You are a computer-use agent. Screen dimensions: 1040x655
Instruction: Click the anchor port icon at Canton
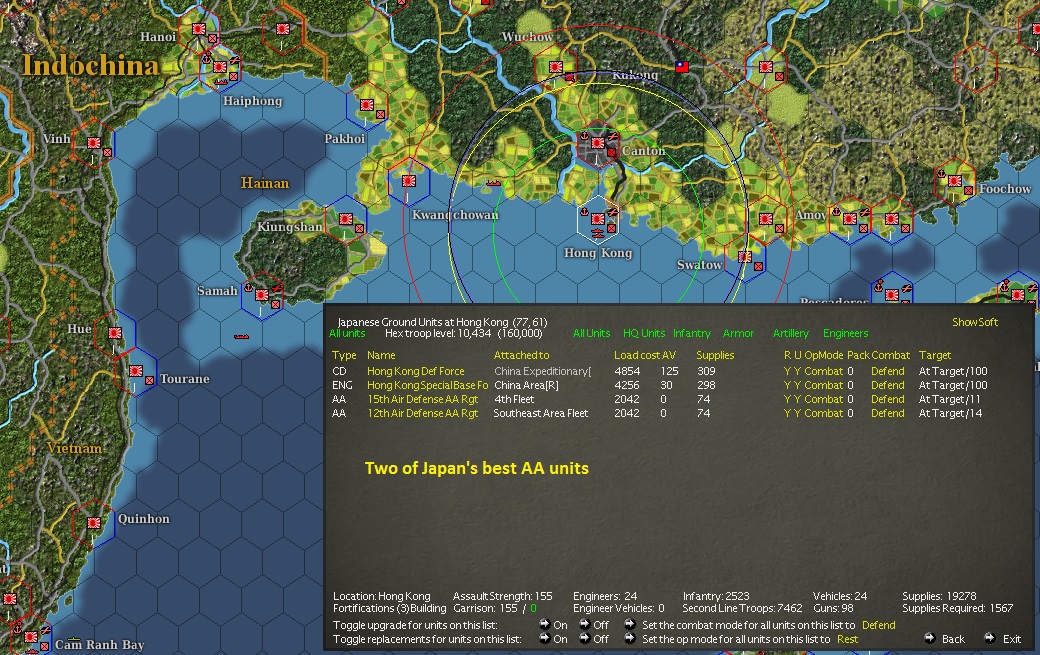click(x=584, y=136)
